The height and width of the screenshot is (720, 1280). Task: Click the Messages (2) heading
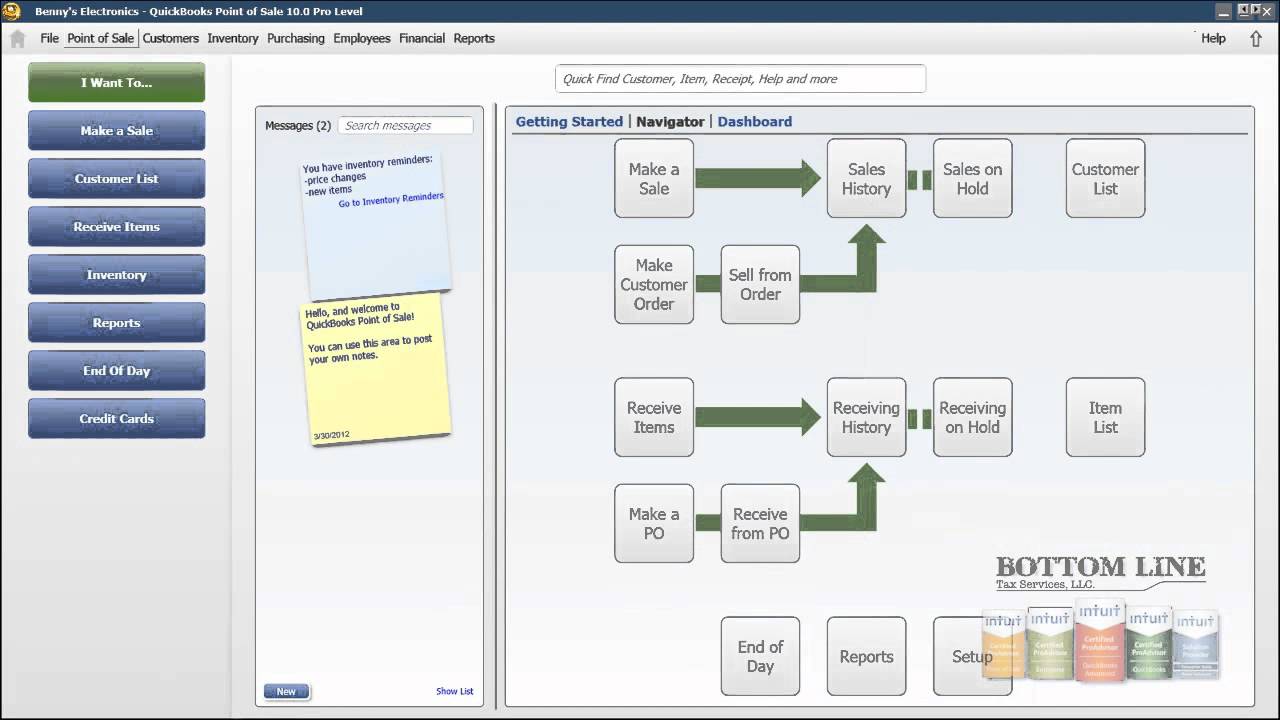(x=298, y=125)
